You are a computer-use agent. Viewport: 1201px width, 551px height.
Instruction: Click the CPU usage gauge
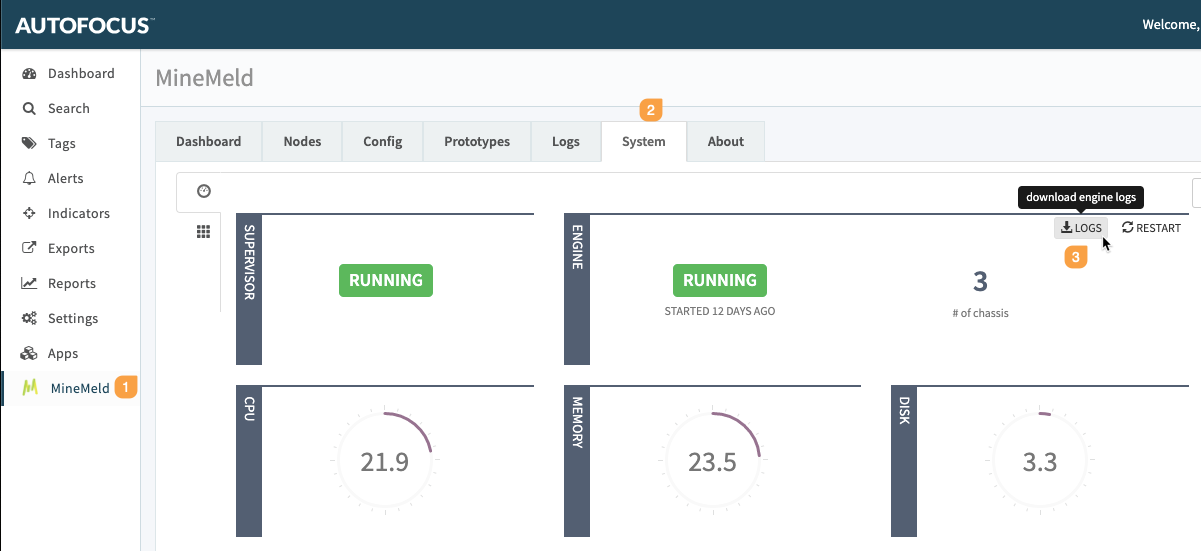[x=385, y=461]
